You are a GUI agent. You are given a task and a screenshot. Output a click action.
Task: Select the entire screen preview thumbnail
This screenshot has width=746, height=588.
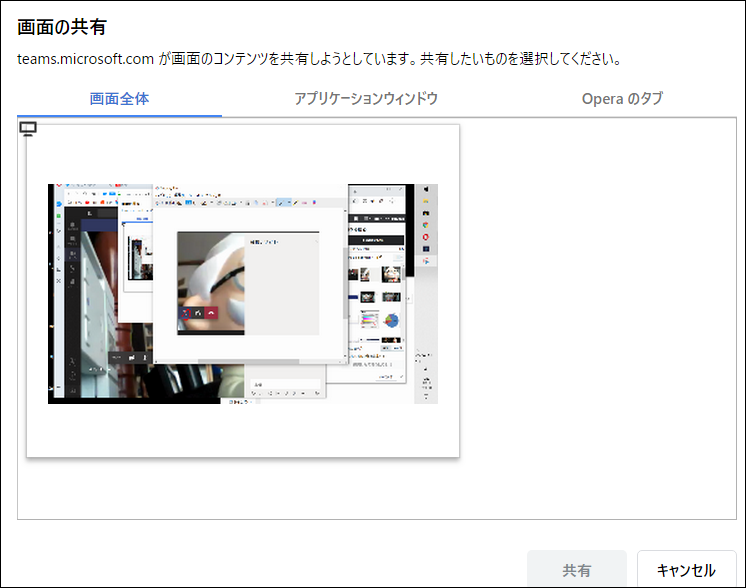243,291
